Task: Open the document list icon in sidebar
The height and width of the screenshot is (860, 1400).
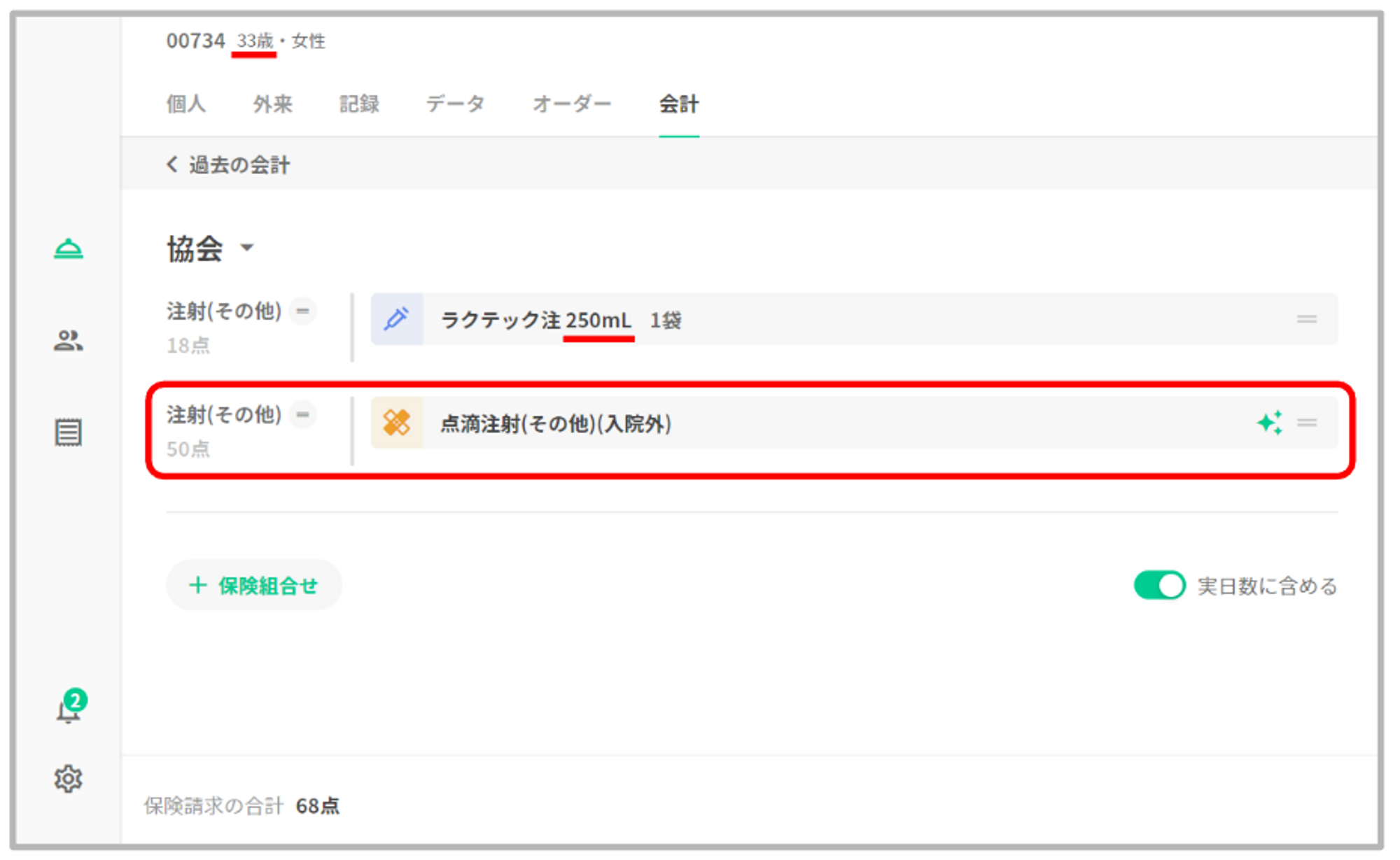Action: coord(69,432)
